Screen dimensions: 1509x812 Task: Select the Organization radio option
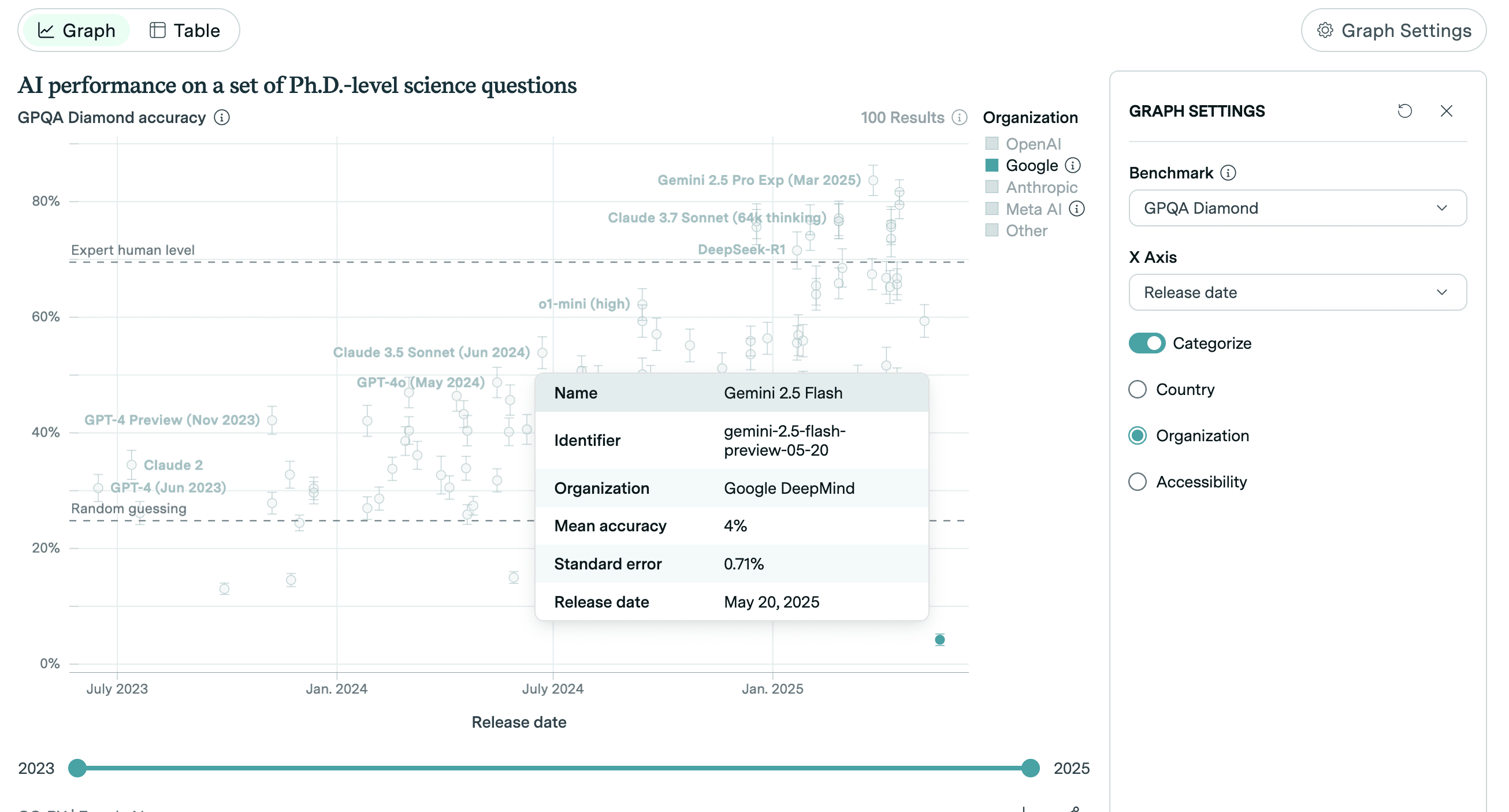[1138, 436]
